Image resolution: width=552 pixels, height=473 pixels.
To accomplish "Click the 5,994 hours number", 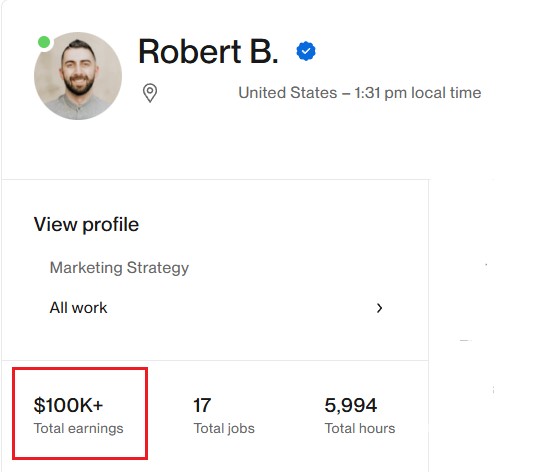I will point(351,405).
